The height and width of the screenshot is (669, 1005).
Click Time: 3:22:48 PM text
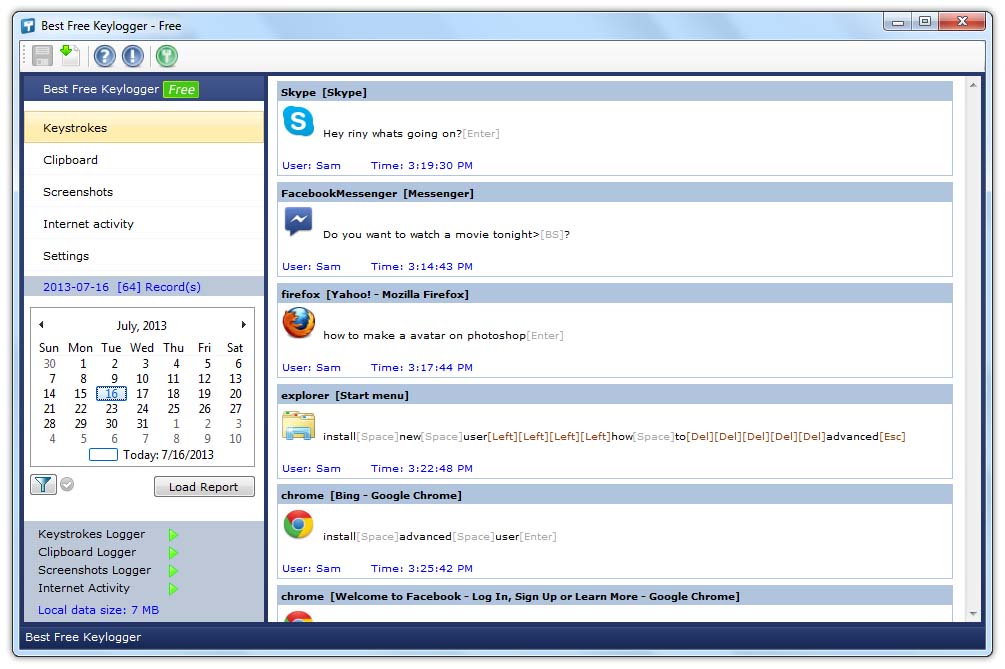(422, 468)
